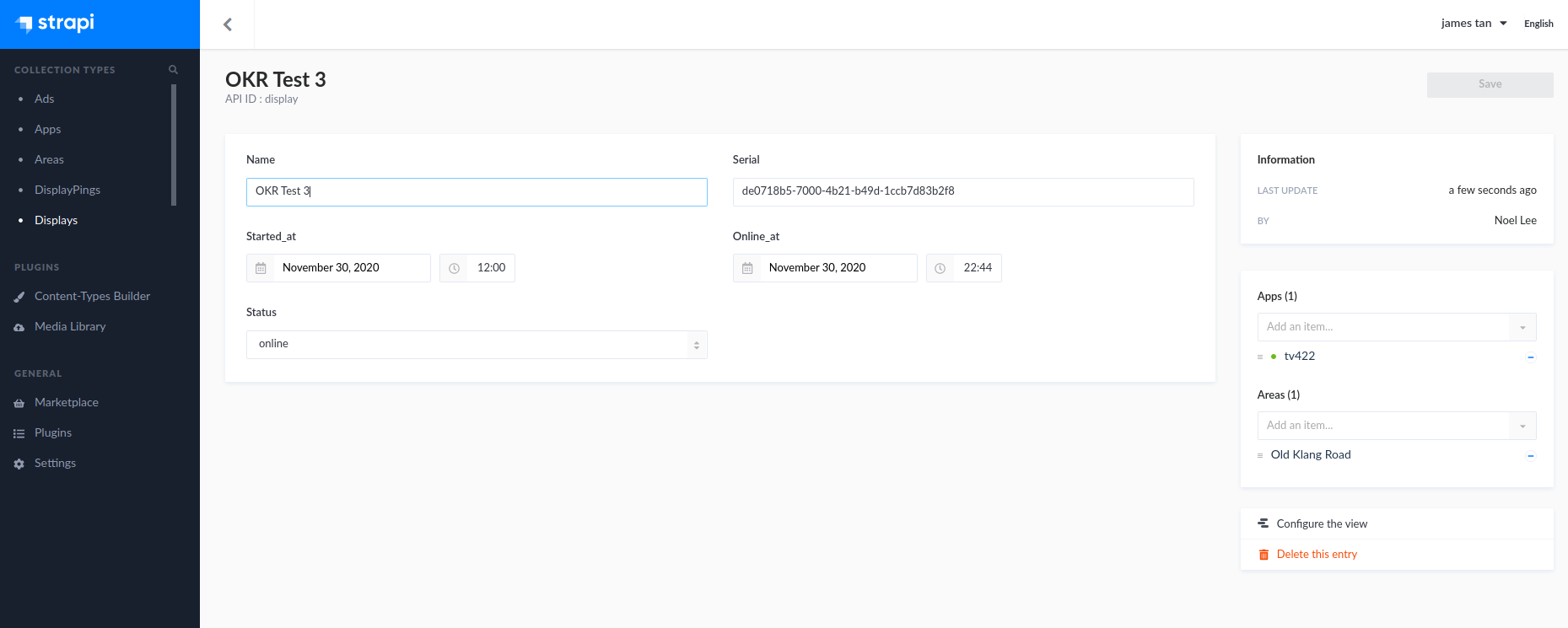Open the Online_at calendar icon

tap(747, 268)
